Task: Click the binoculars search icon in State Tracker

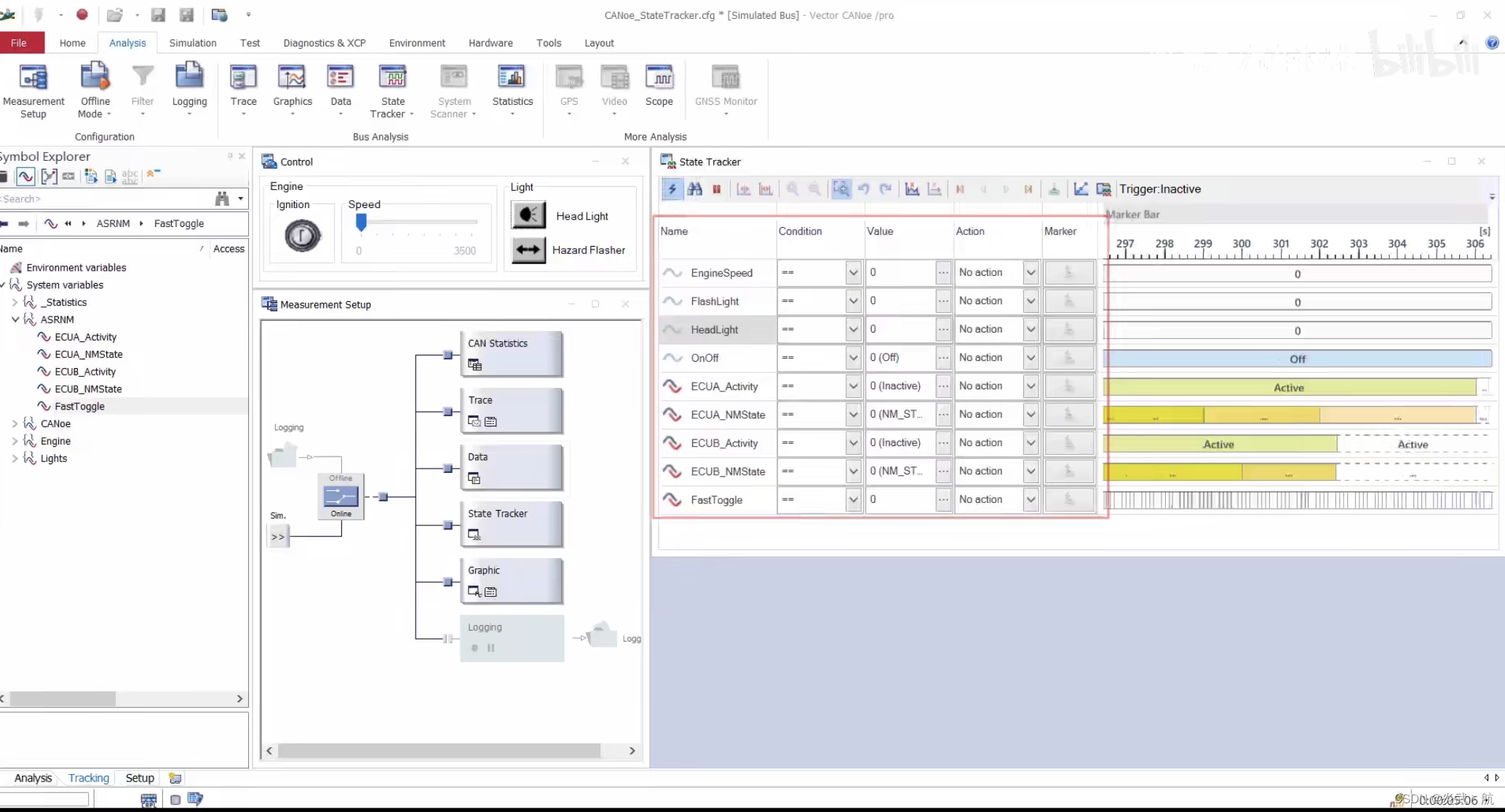Action: pos(694,189)
